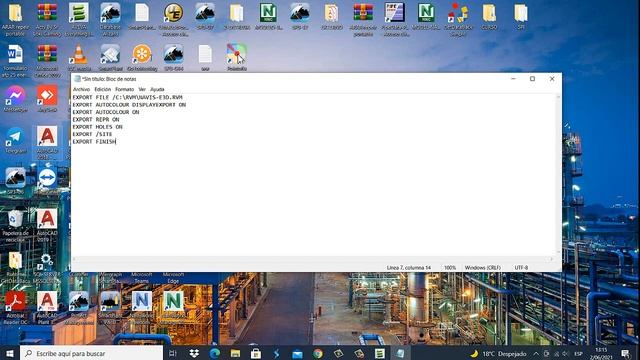The width and height of the screenshot is (640, 360).
Task: Click the UTF-8 encoding status entry
Action: point(521,268)
